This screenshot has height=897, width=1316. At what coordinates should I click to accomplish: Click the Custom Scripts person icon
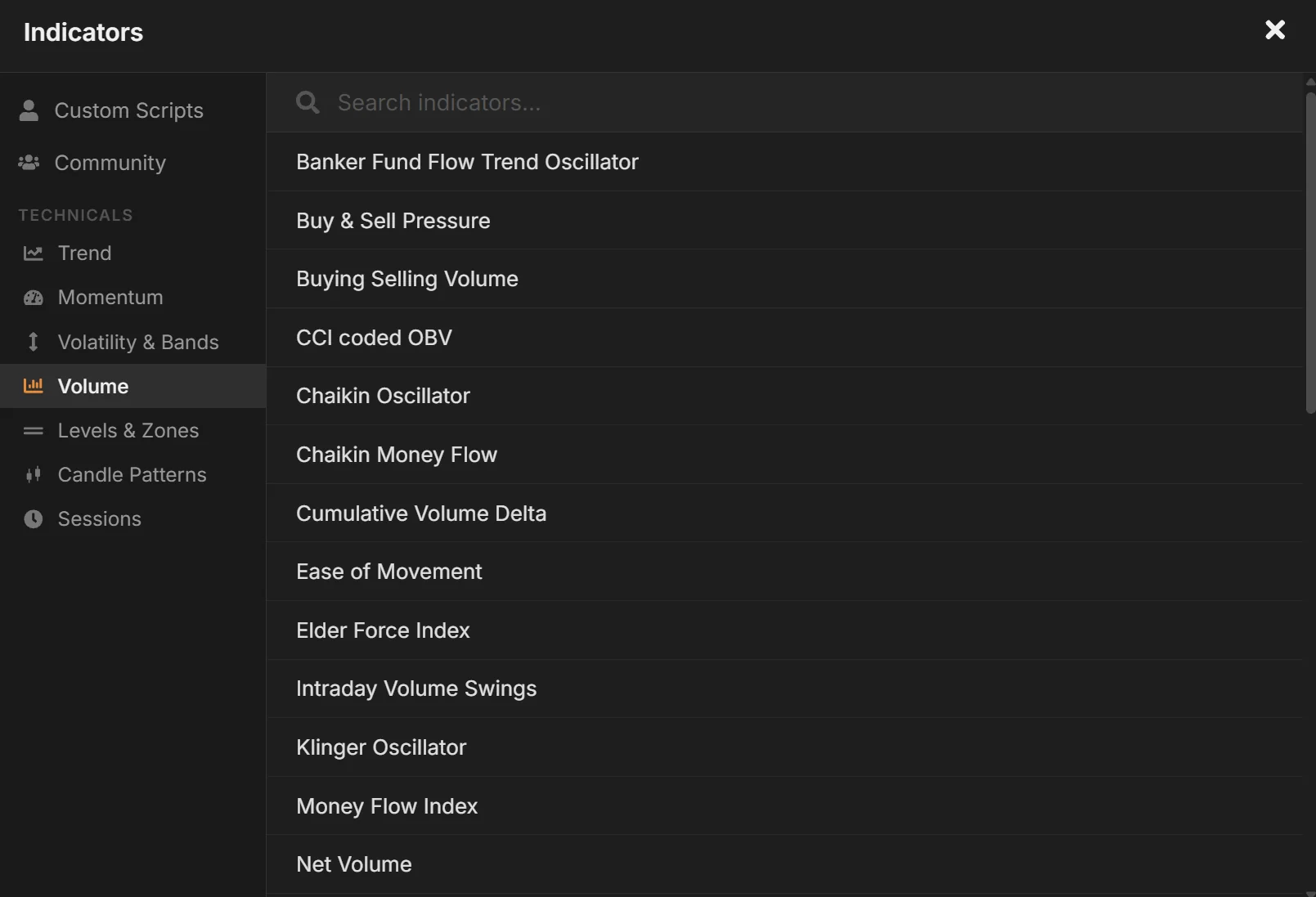(x=29, y=110)
